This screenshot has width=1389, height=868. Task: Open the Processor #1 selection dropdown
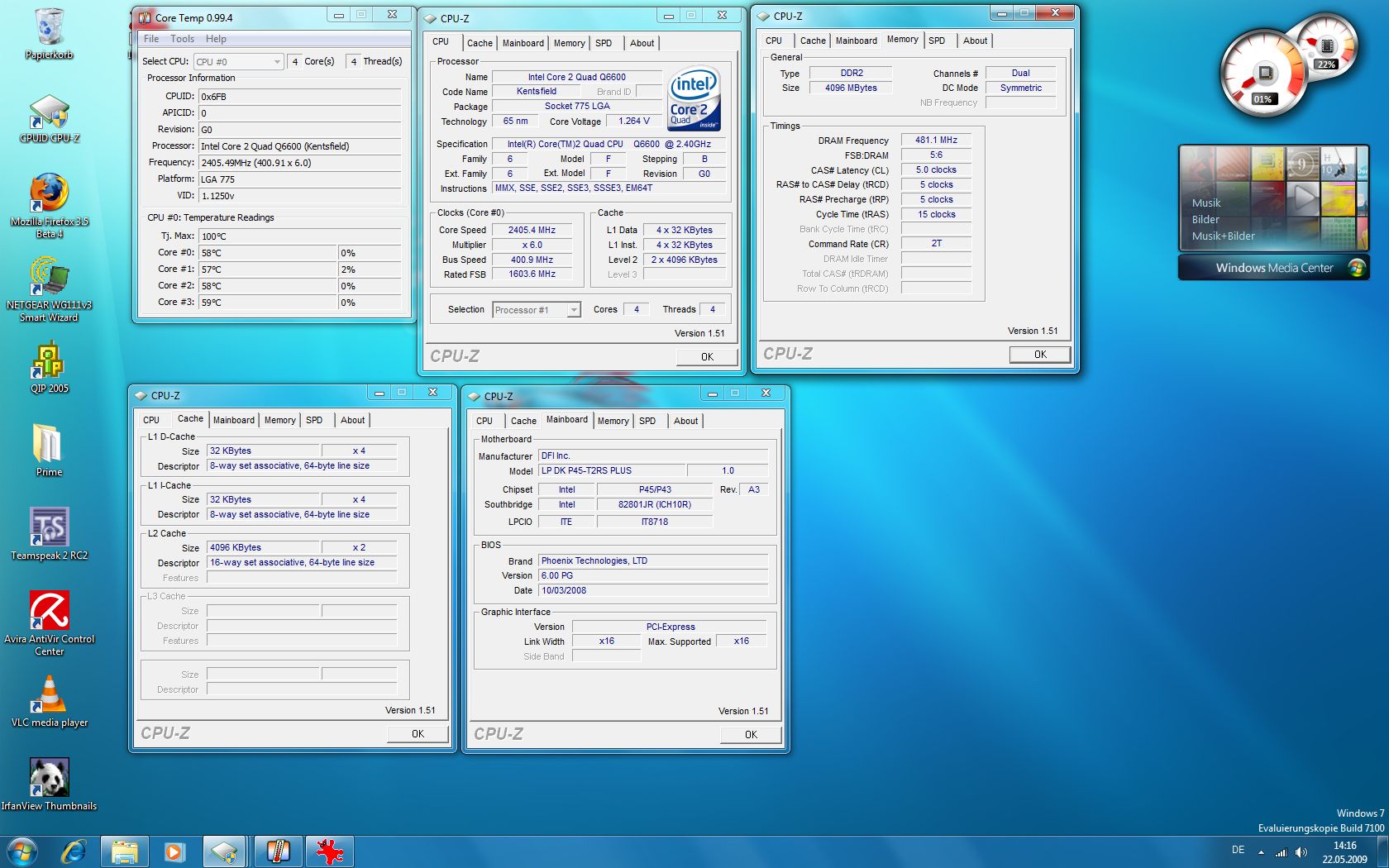click(573, 310)
